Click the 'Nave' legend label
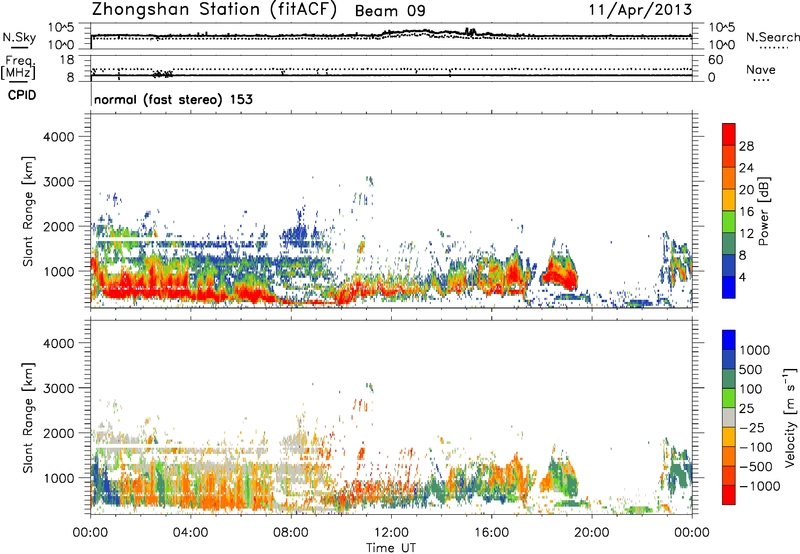This screenshot has width=800, height=554. click(761, 69)
